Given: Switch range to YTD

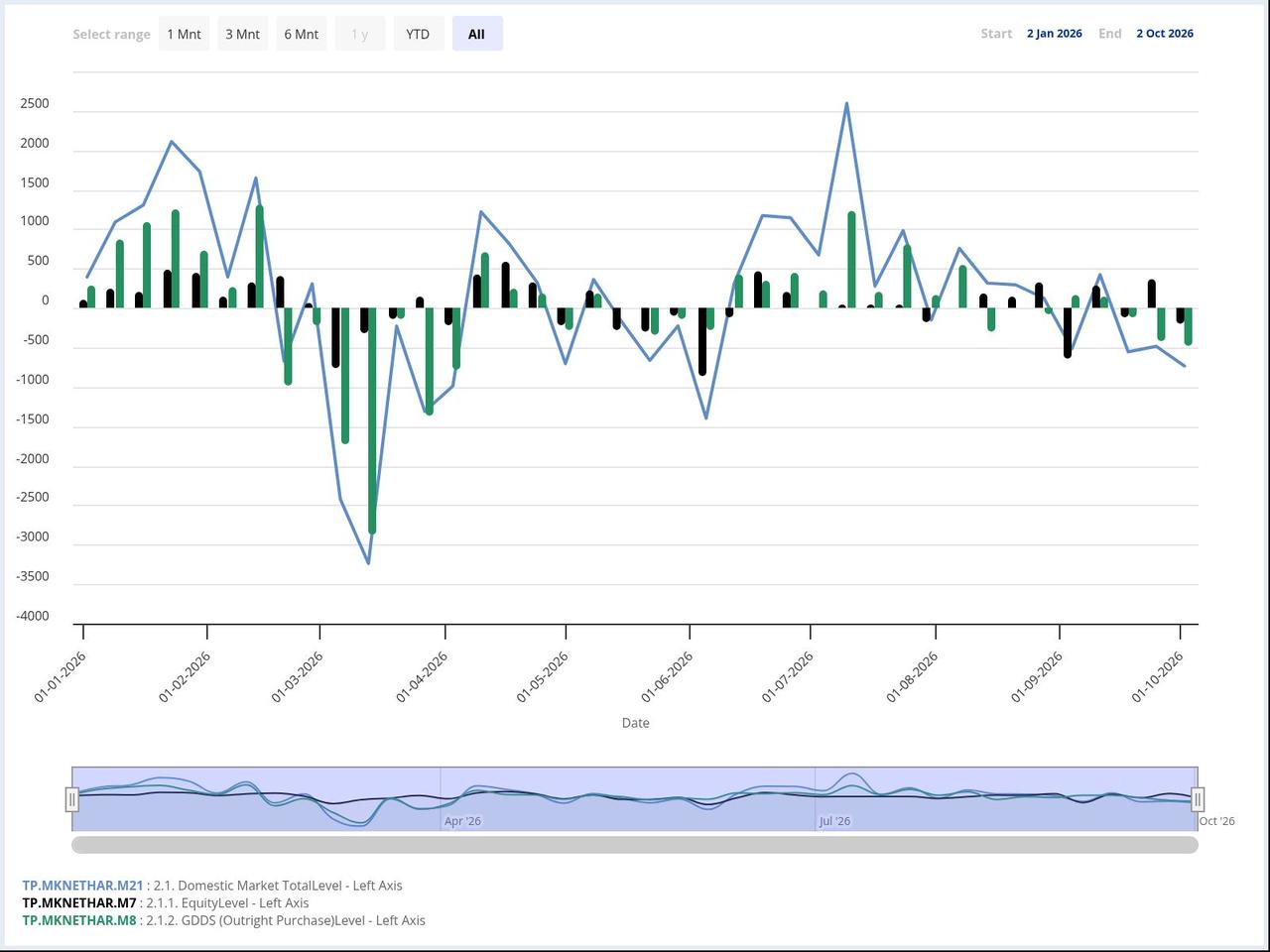Looking at the screenshot, I should [x=418, y=34].
